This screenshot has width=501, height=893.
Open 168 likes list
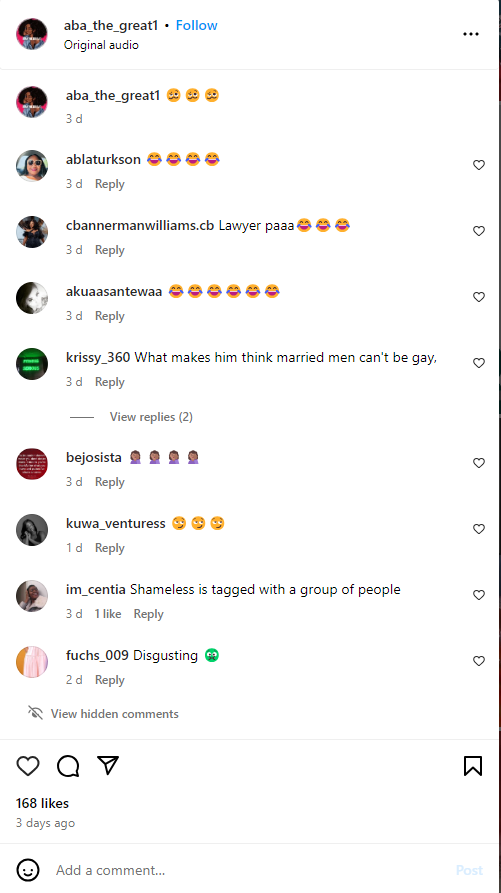coord(42,803)
